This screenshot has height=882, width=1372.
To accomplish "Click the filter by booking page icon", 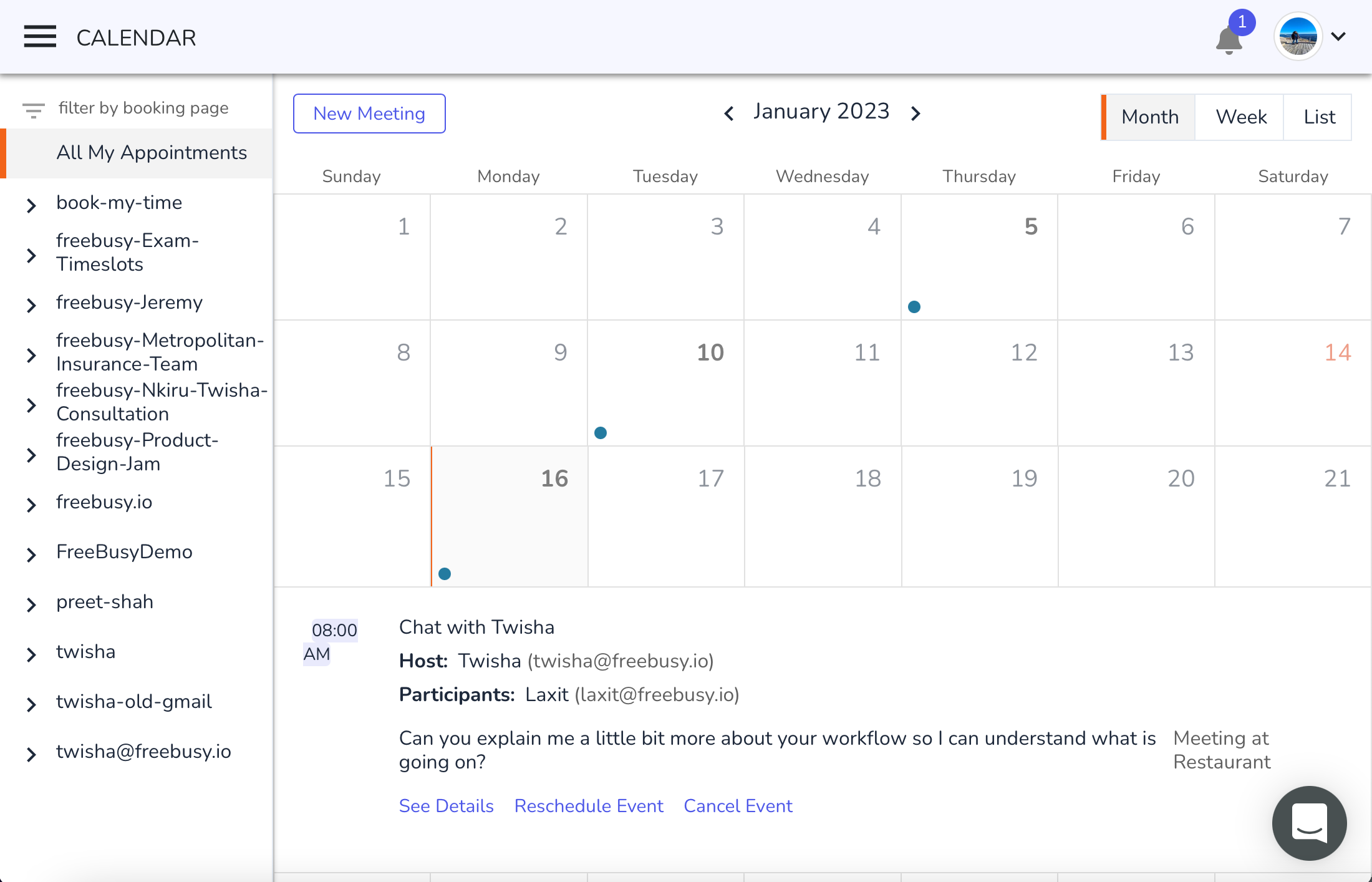I will (x=33, y=110).
